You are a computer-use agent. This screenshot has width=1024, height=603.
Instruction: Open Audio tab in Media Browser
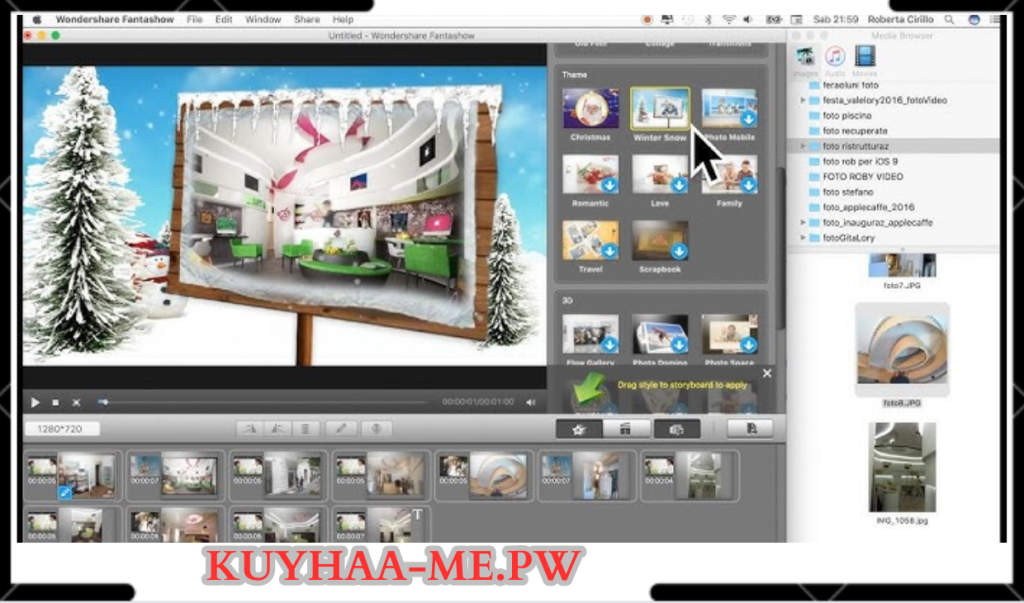pyautogui.click(x=835, y=62)
